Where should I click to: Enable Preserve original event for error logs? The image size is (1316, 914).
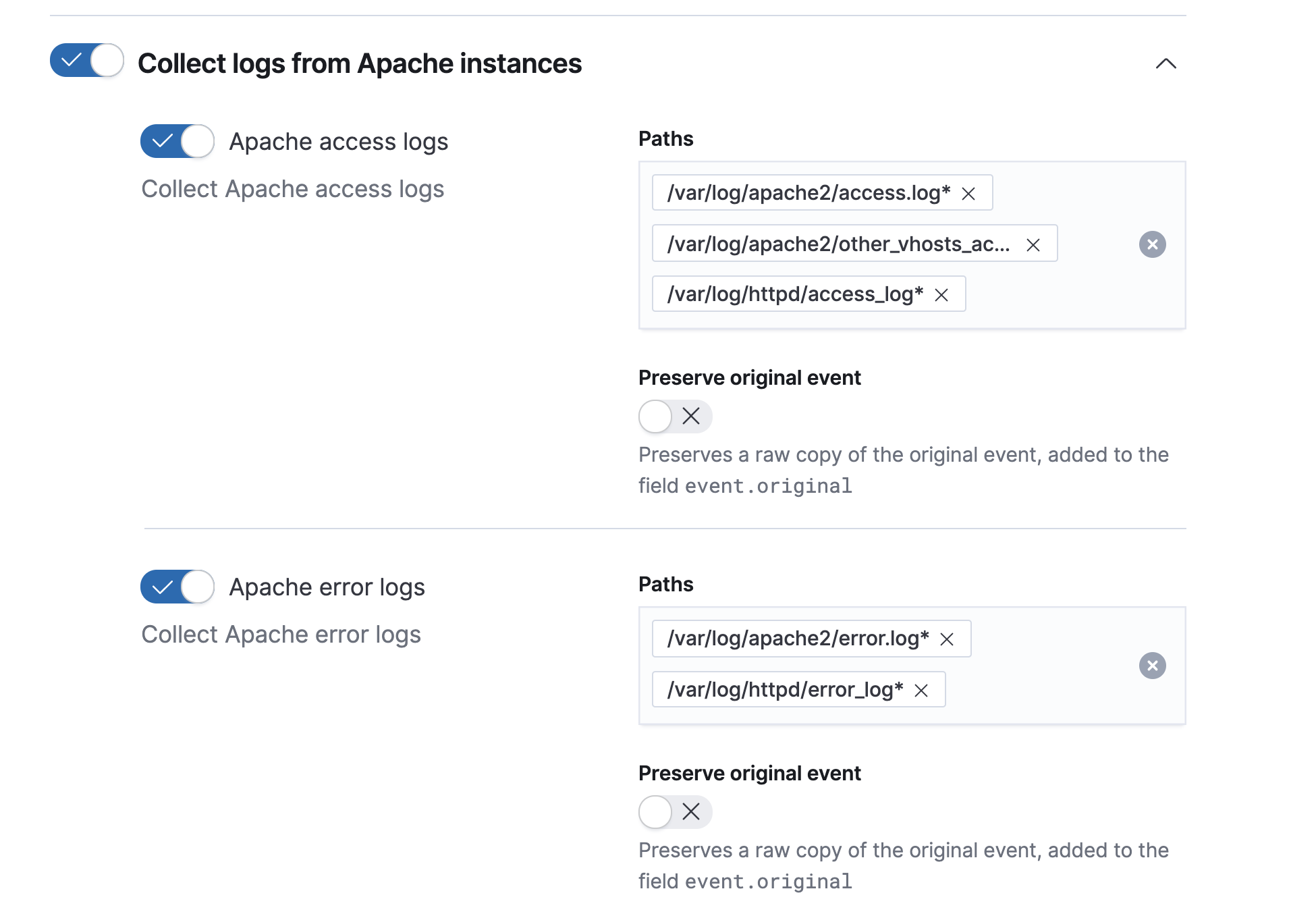[x=675, y=812]
